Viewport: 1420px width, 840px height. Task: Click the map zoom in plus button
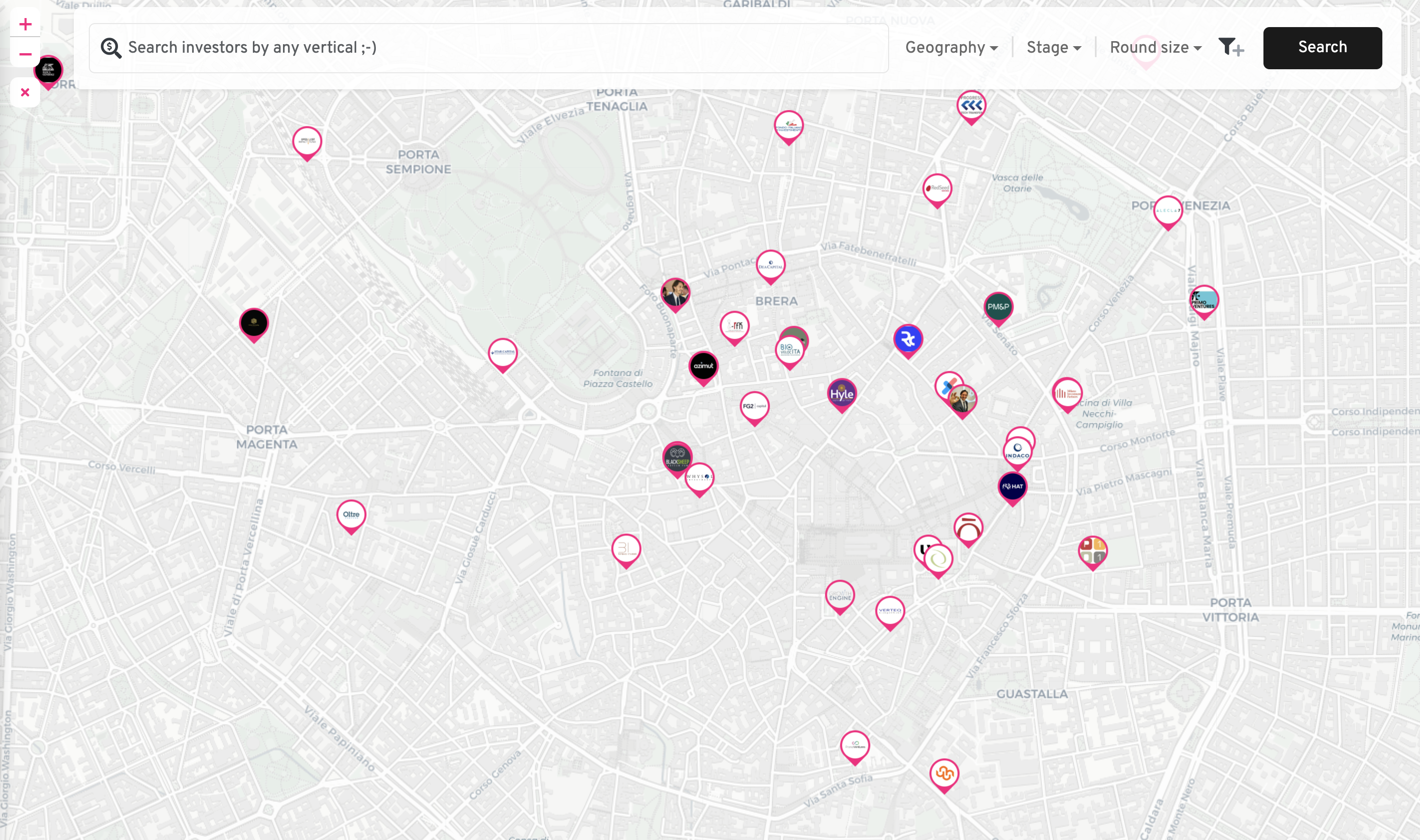point(25,24)
